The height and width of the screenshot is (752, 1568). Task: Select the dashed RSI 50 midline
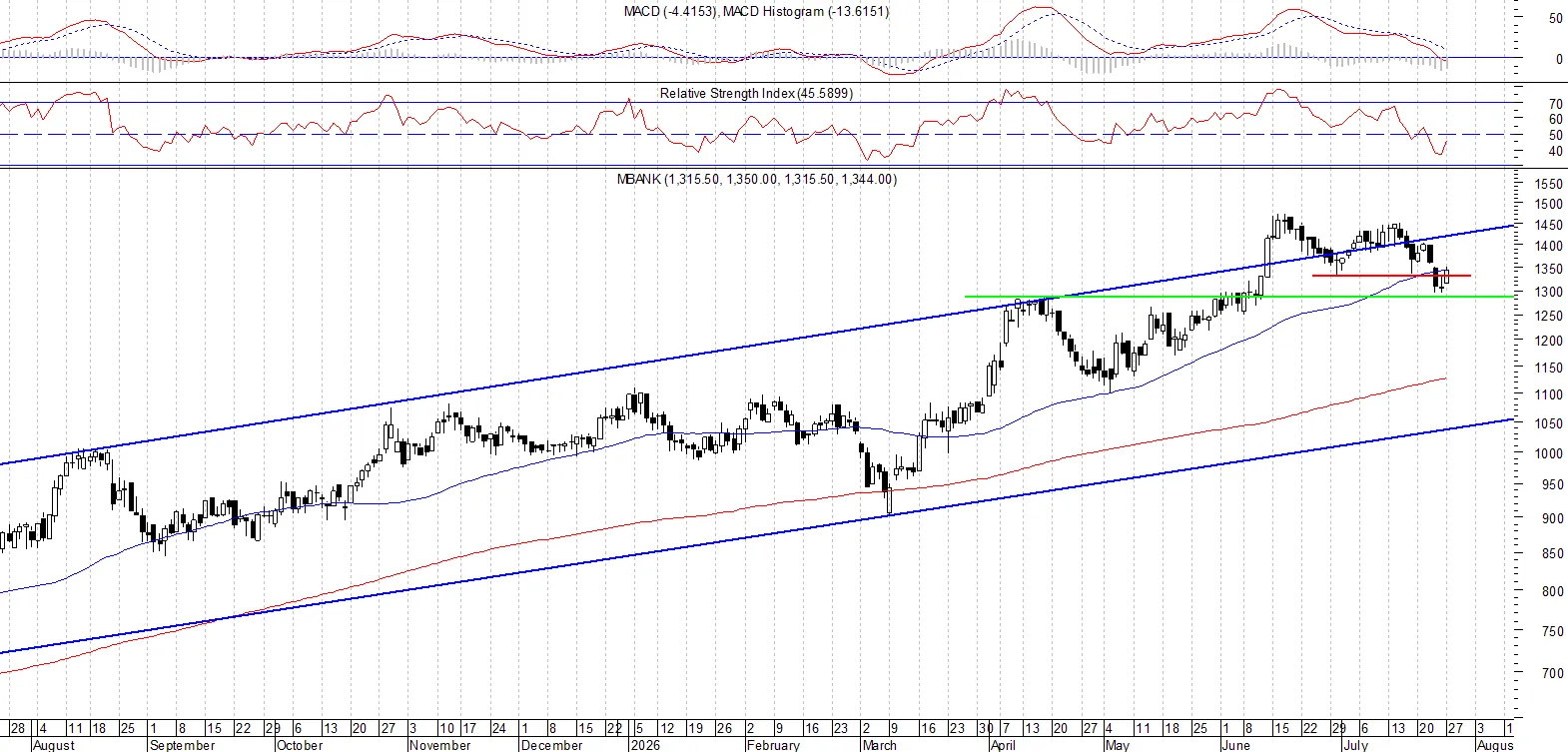(756, 135)
